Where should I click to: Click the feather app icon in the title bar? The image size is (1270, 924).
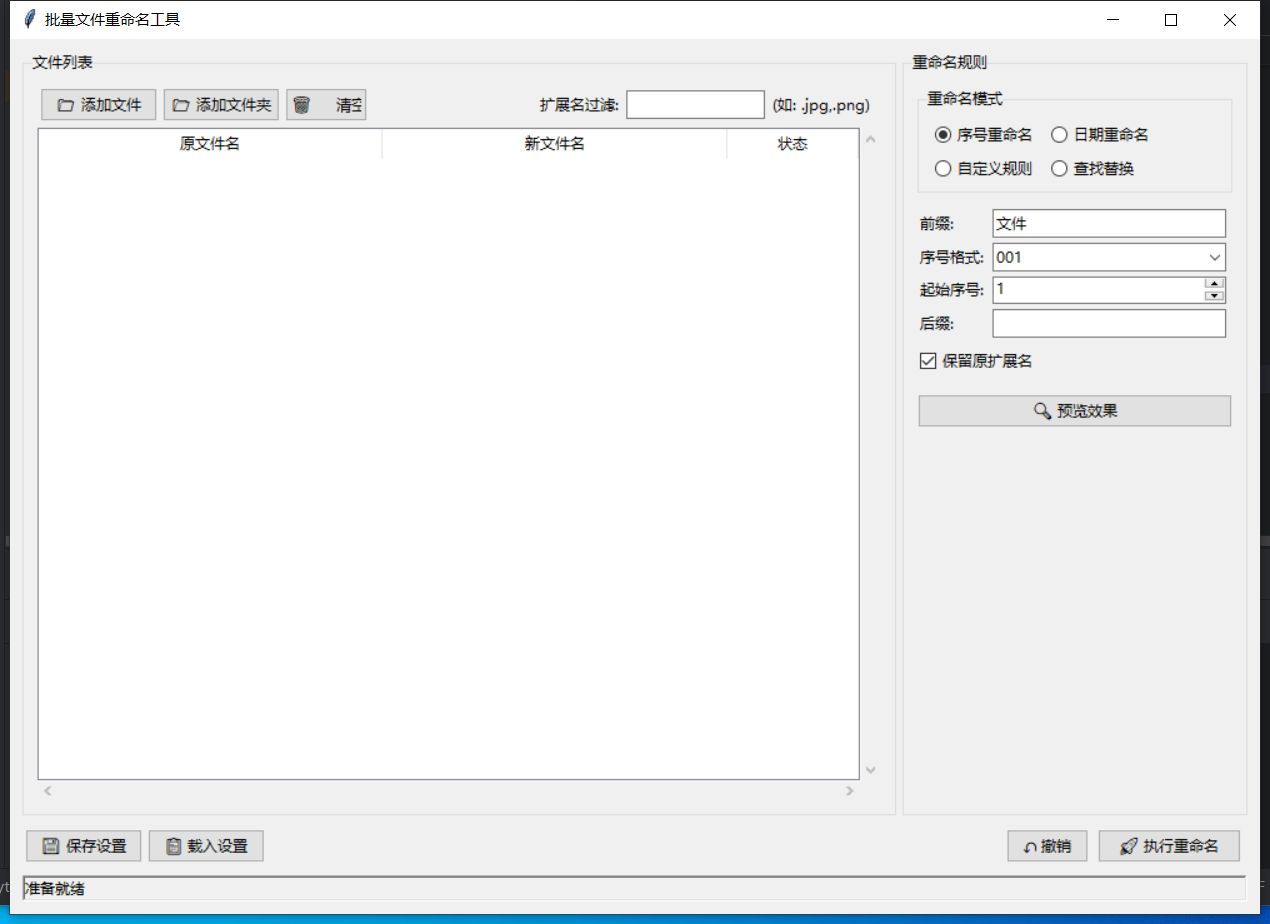point(29,19)
